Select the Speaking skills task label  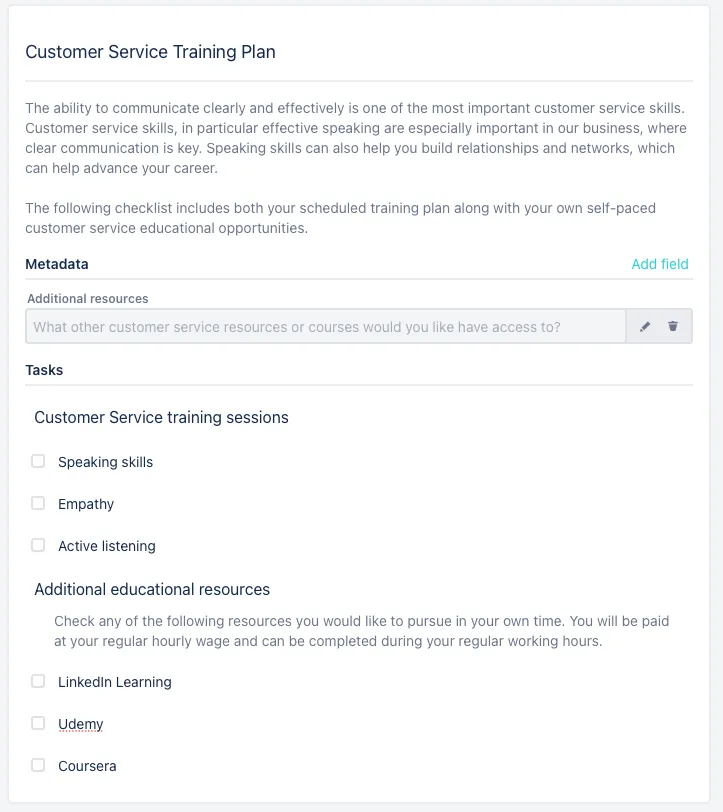[x=105, y=461]
